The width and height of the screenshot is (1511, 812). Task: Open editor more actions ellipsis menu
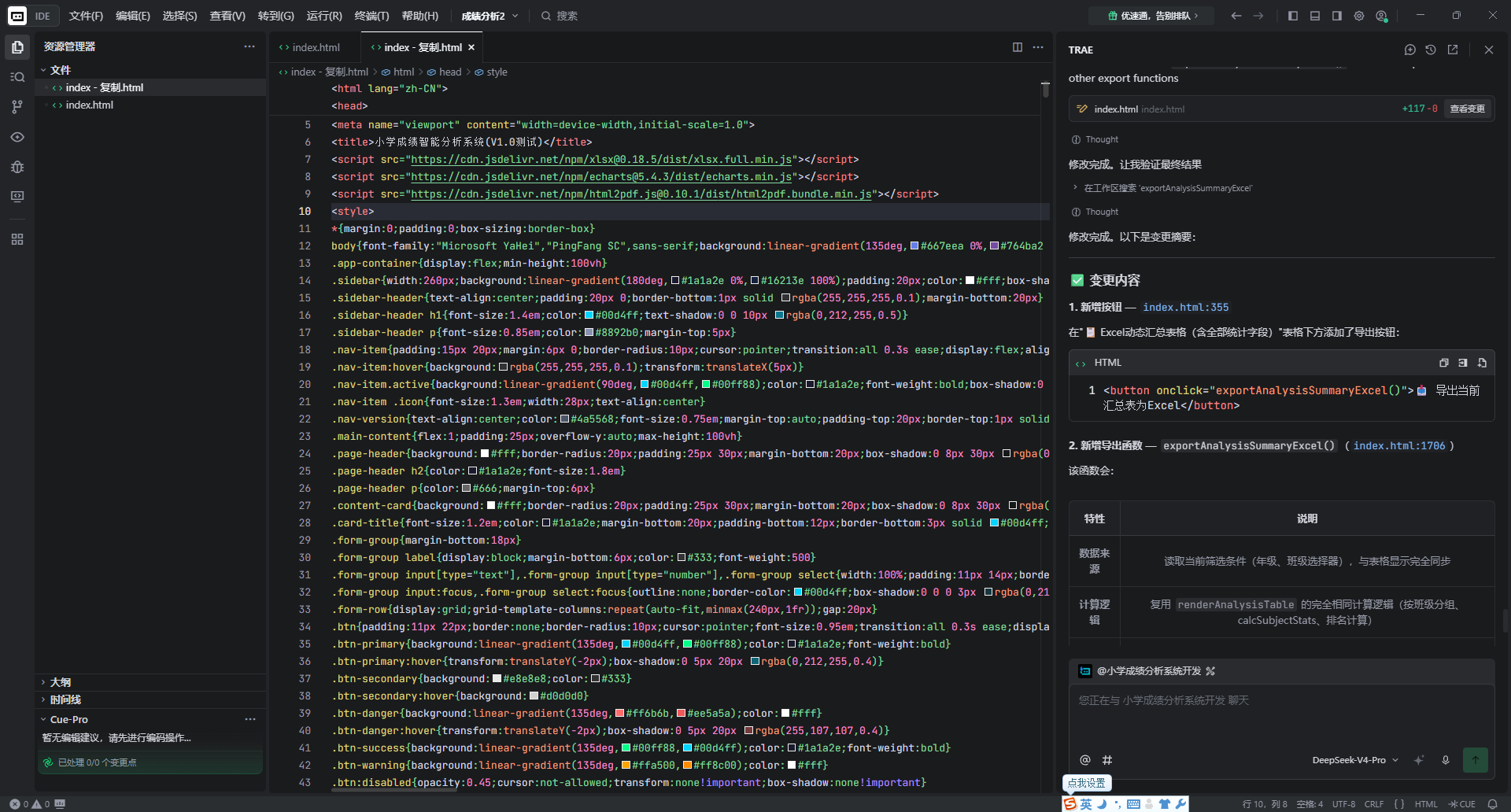point(1038,47)
